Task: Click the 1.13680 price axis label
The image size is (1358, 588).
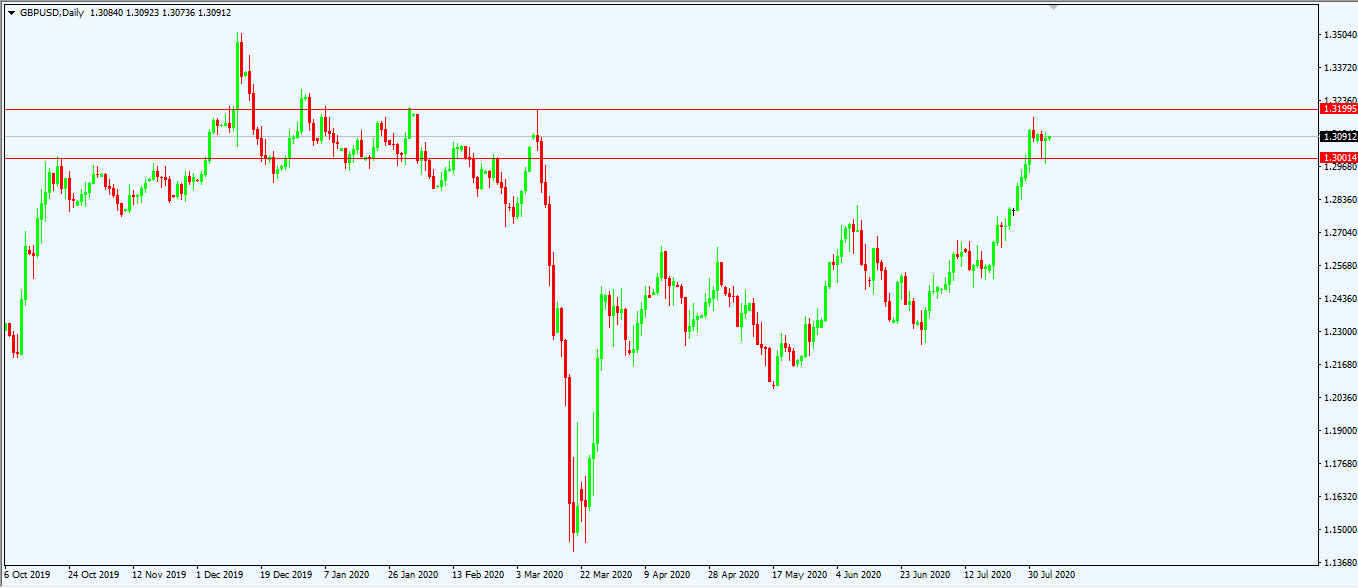Action: pyautogui.click(x=1340, y=563)
